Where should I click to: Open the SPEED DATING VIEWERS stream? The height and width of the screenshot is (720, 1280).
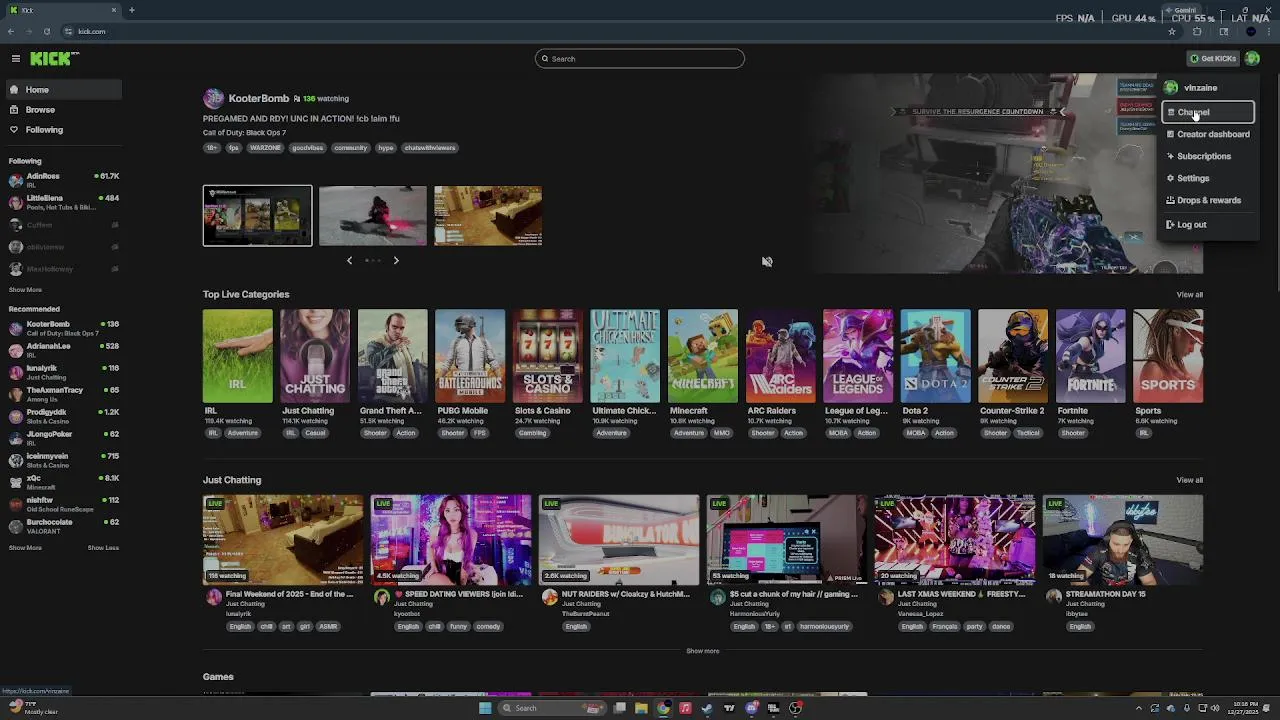tap(451, 540)
